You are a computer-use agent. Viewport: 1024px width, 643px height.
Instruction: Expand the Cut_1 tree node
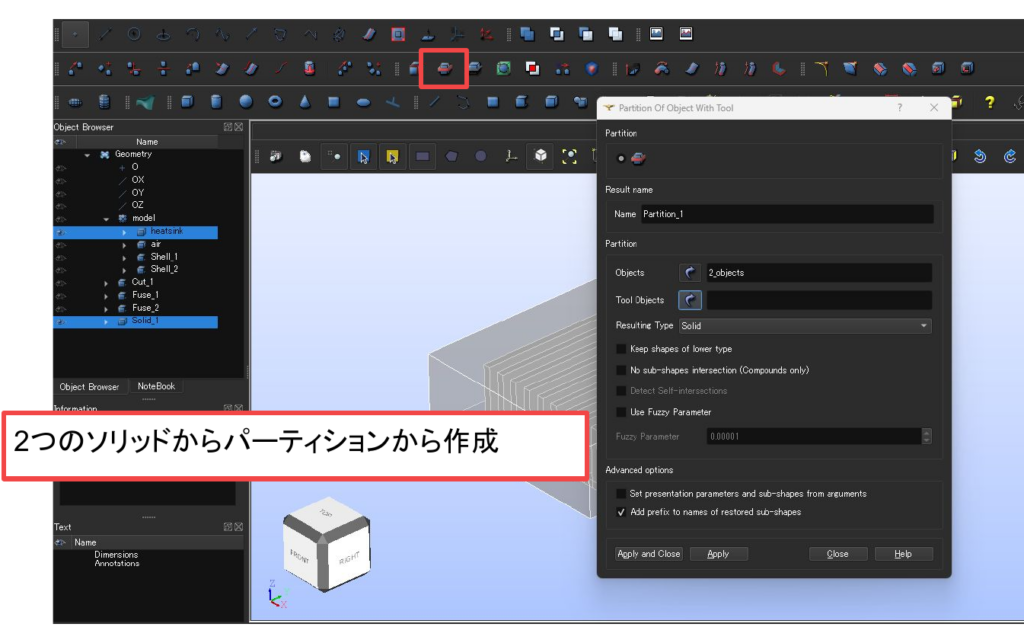[107, 283]
